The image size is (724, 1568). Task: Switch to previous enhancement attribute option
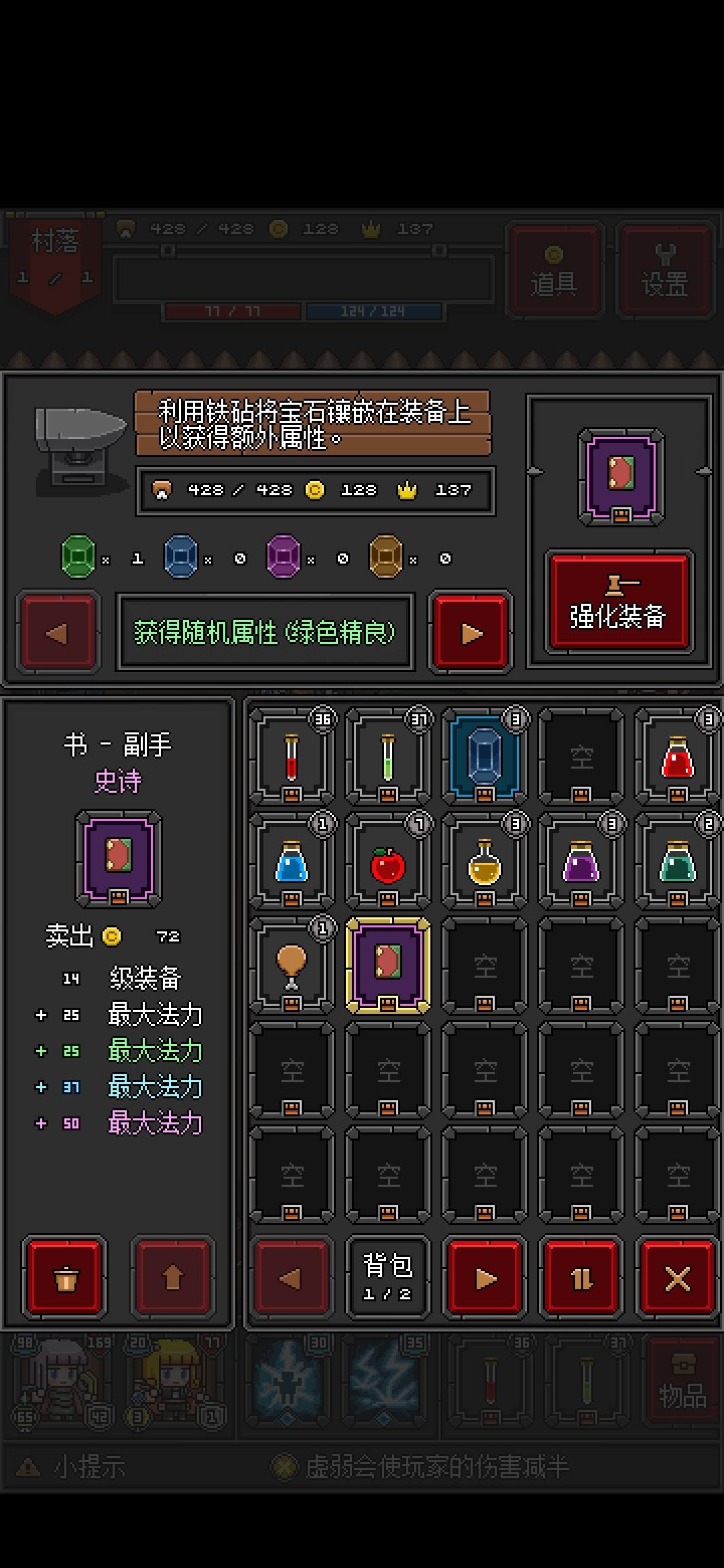(x=58, y=632)
